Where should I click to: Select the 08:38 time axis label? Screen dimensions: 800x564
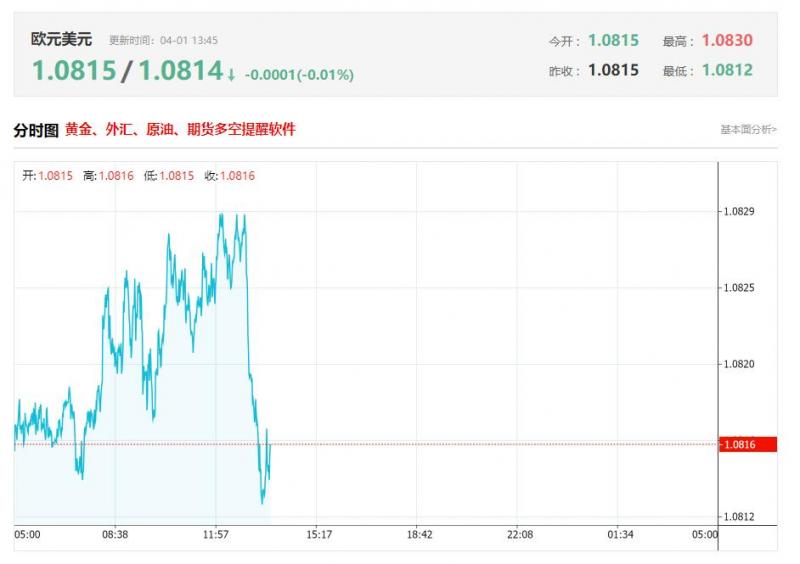115,535
